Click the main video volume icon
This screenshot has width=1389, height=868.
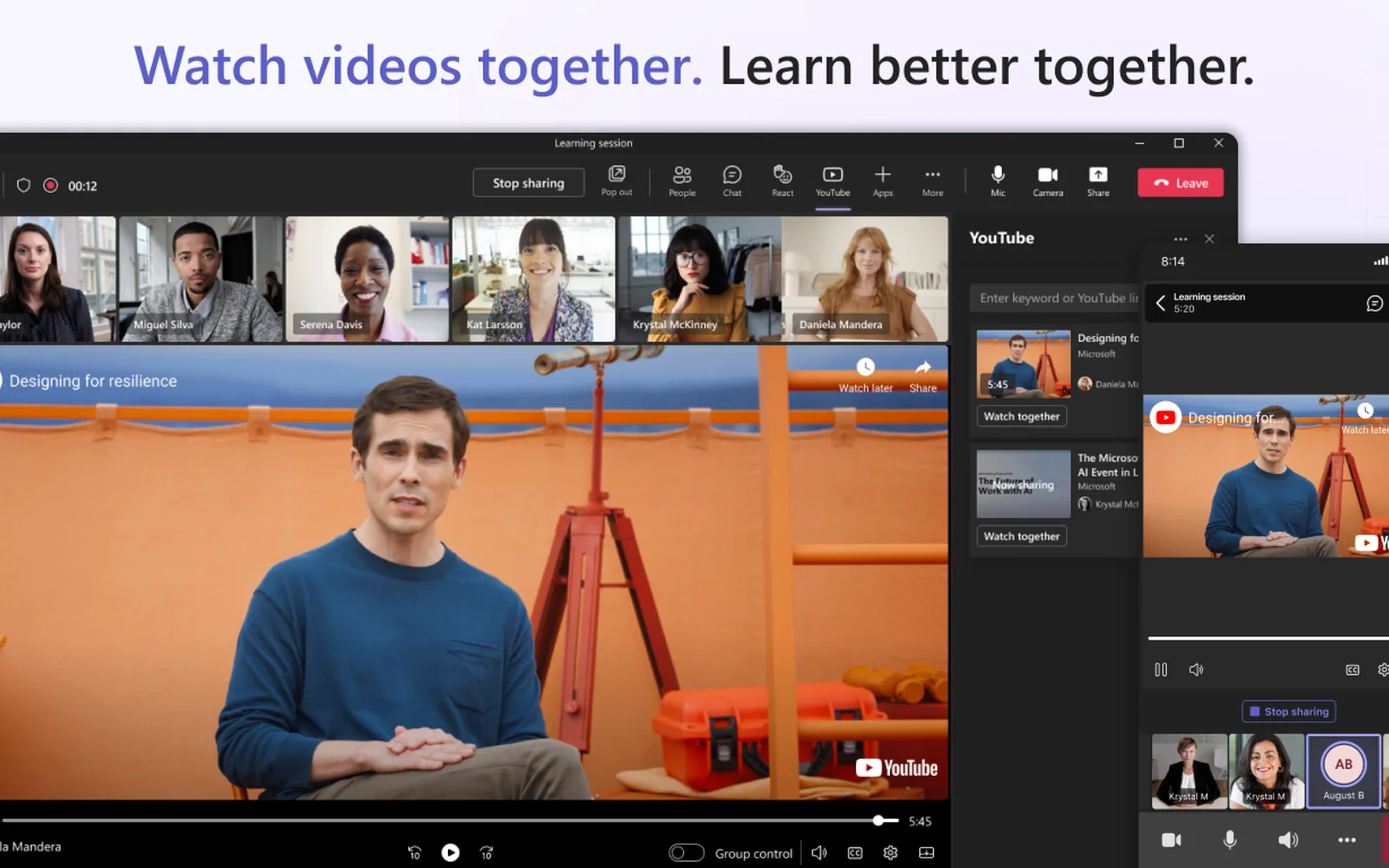(x=819, y=853)
